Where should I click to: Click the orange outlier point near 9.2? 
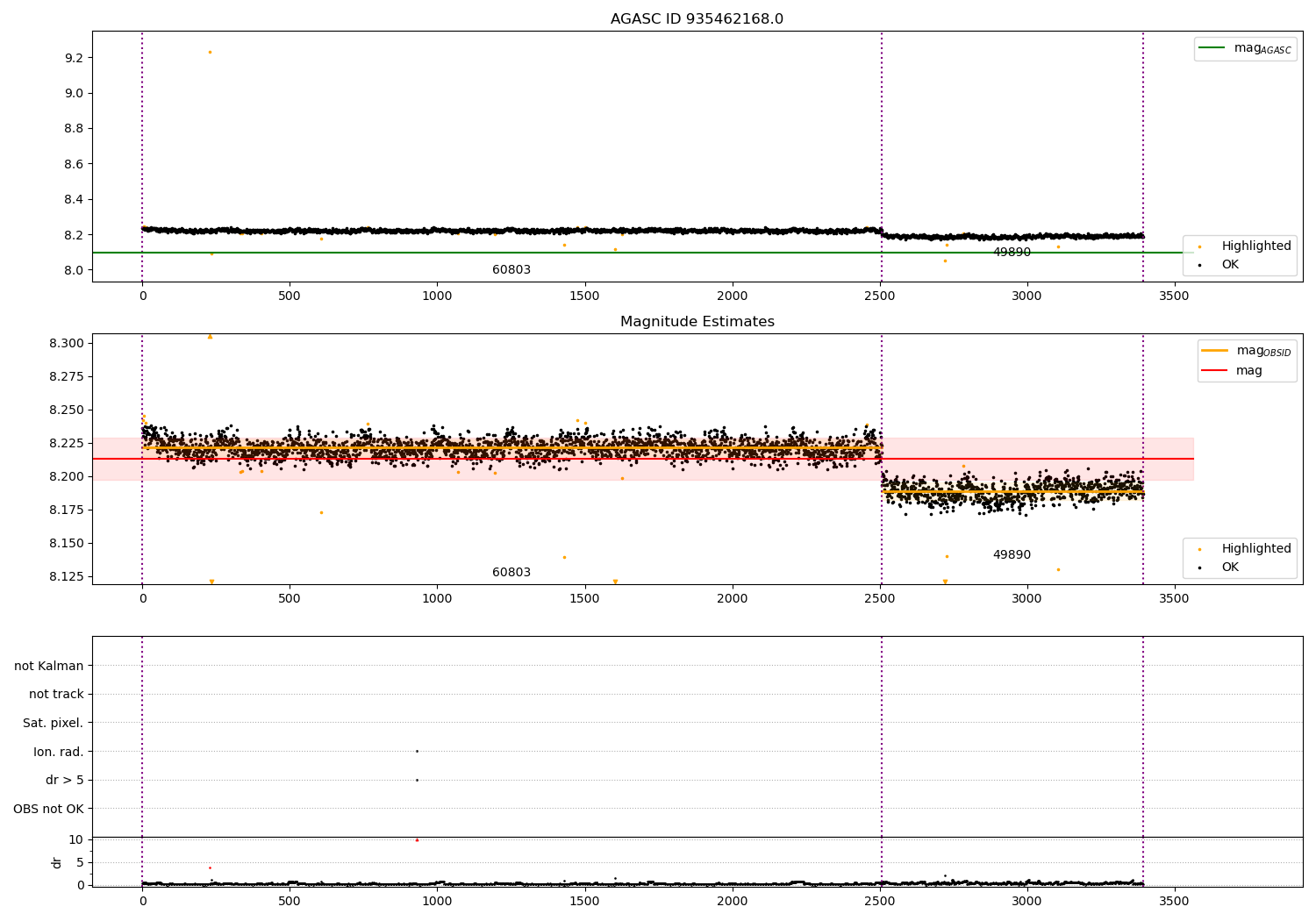(x=210, y=52)
